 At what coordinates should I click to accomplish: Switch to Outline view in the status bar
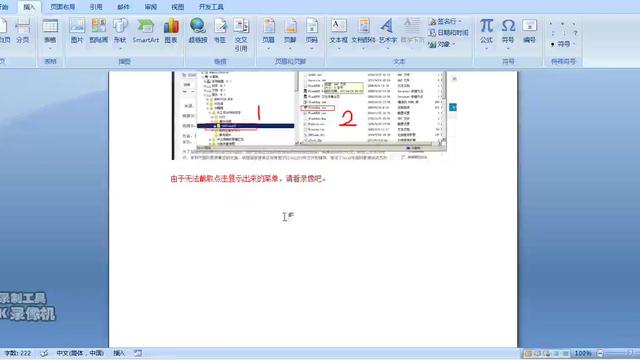556,353
